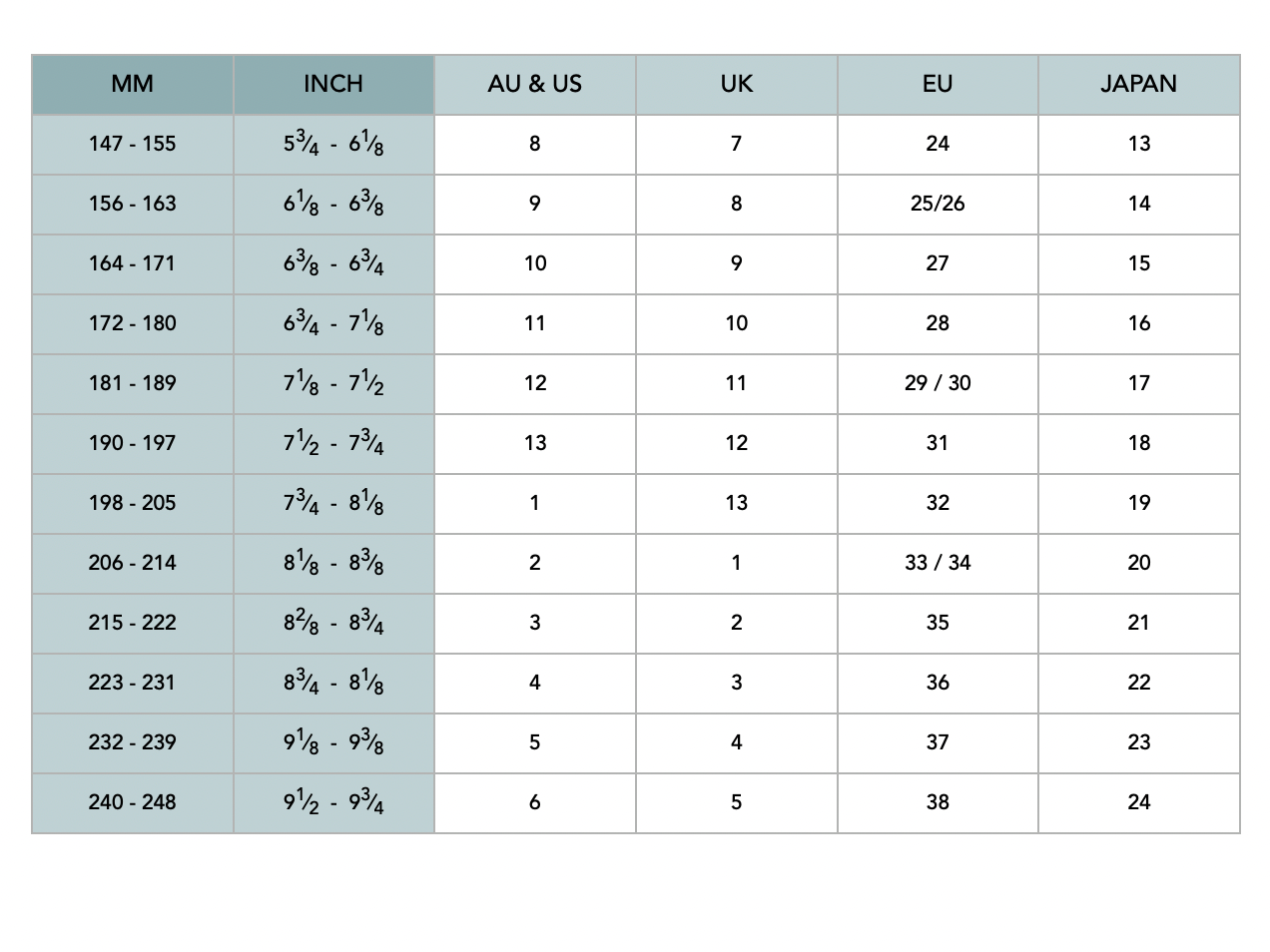1270x952 pixels.
Task: Click the EU size 25/26 cell
Action: (938, 204)
